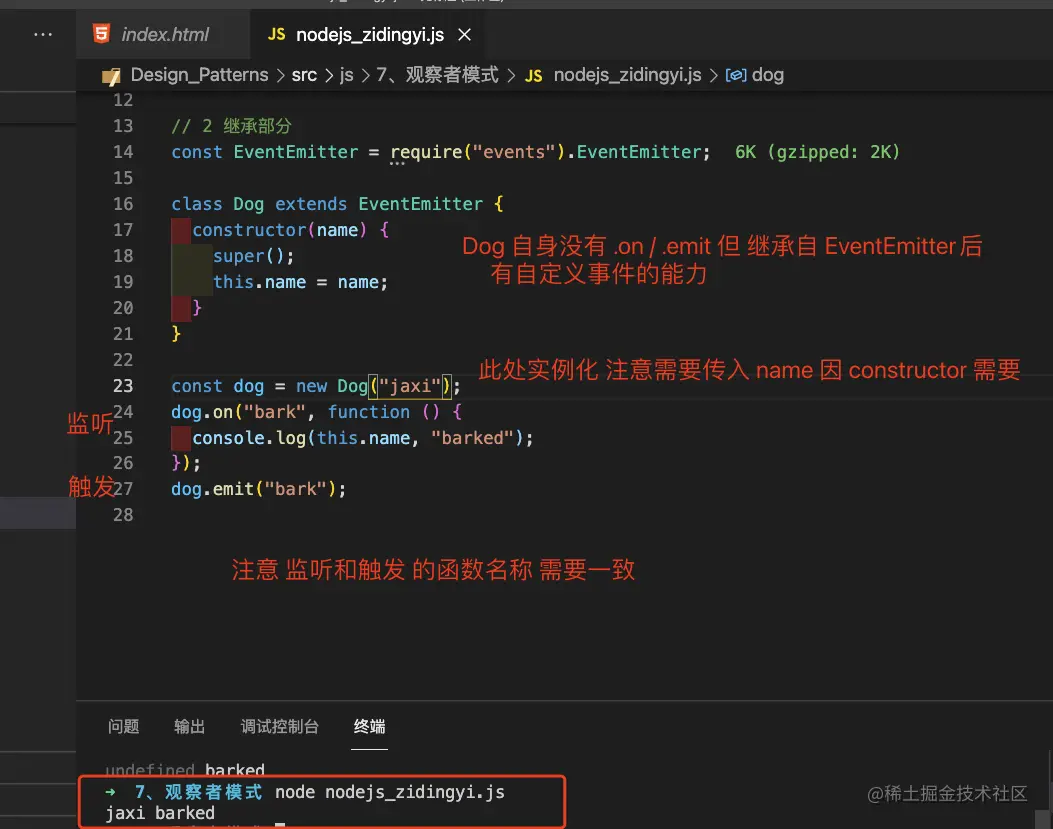
Task: Open the more actions ellipsis menu
Action: [x=43, y=34]
